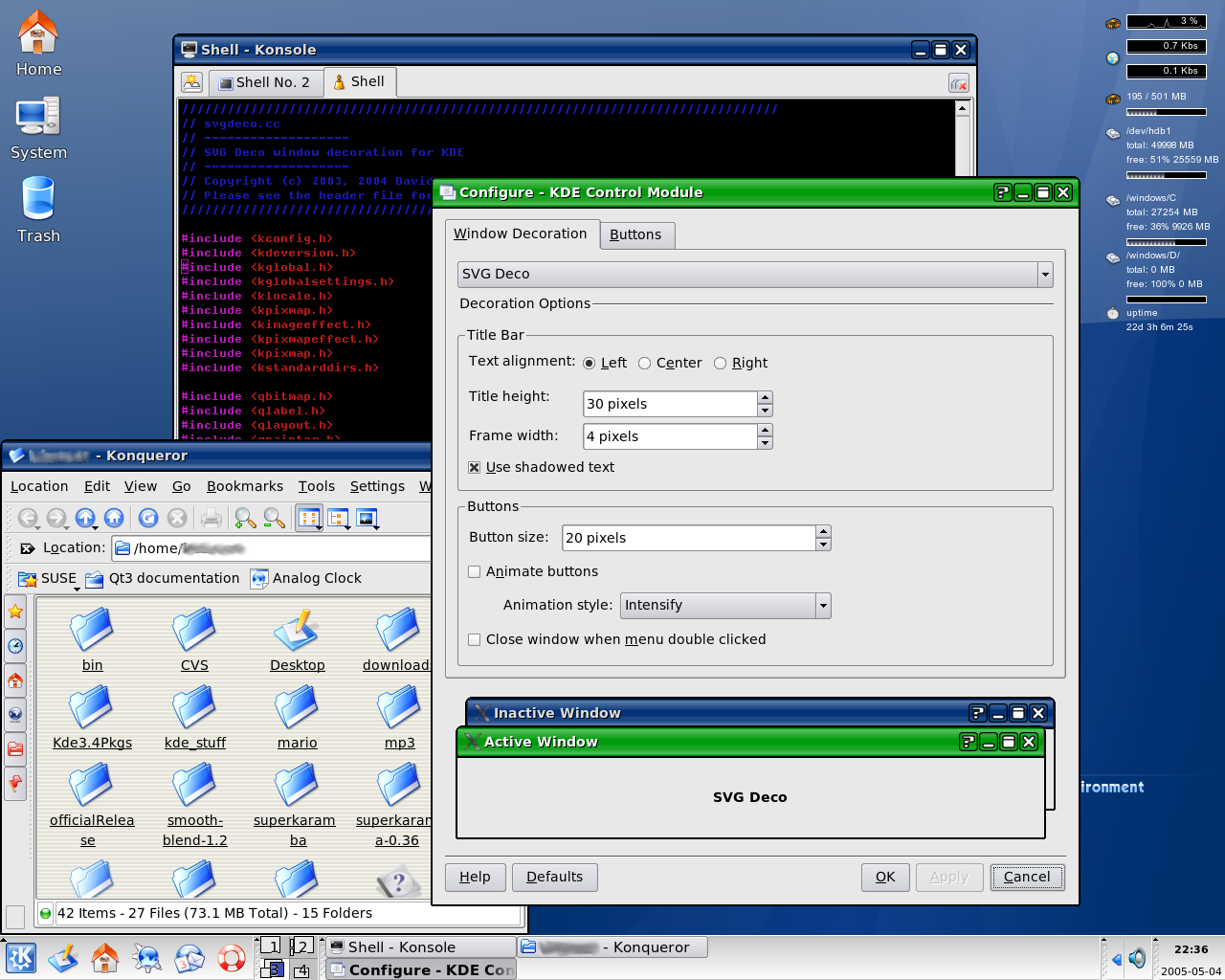Screen dimensions: 1225x980
Task: Zoom in with the magnifier plus icon
Action: click(x=245, y=518)
